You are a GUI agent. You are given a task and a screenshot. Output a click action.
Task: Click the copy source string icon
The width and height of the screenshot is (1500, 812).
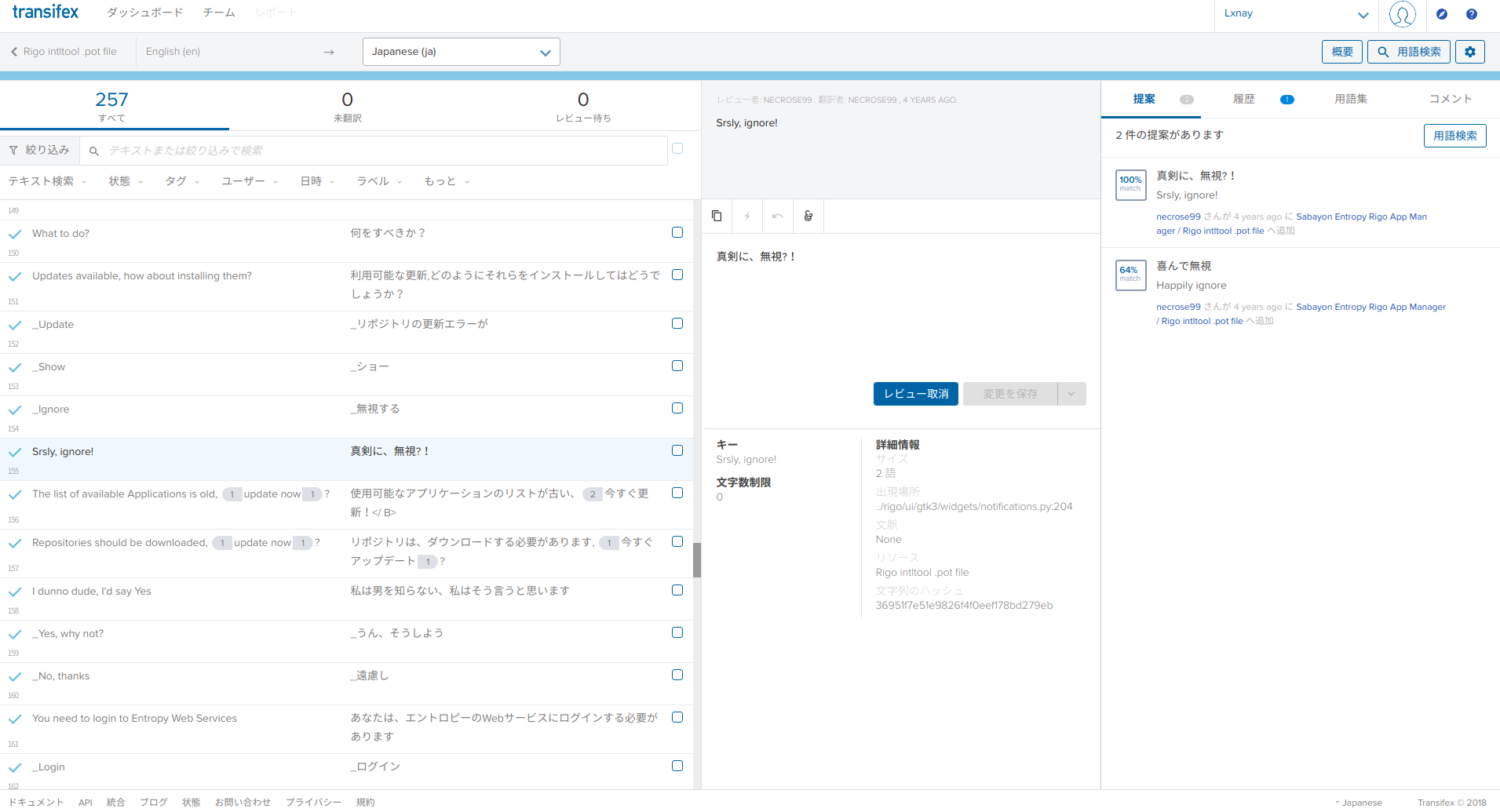(x=717, y=216)
